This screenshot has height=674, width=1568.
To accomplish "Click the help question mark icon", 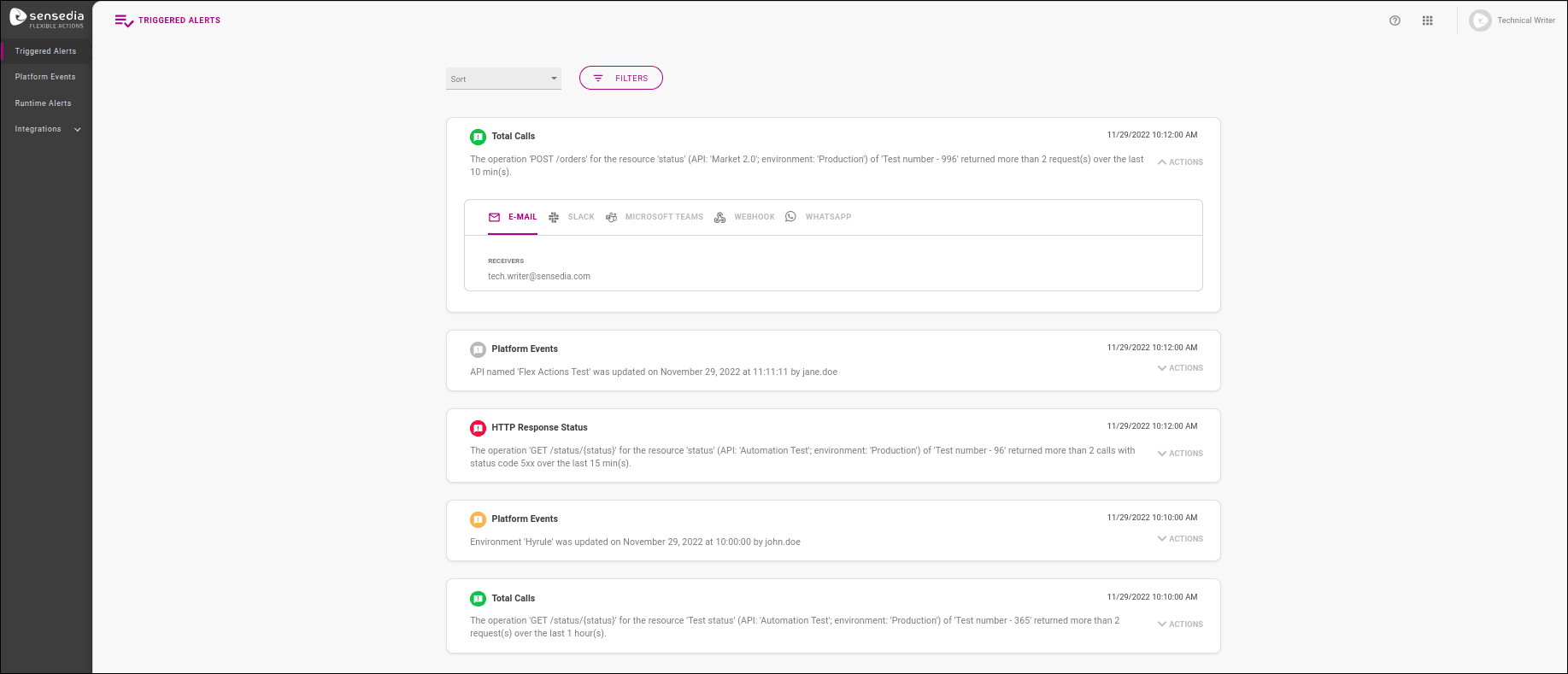I will pos(1395,21).
